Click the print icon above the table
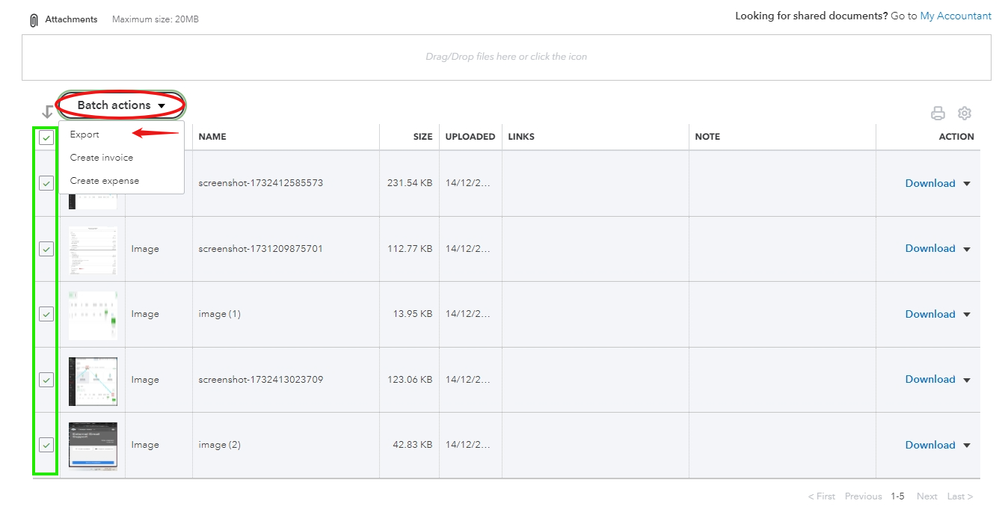 tap(937, 113)
